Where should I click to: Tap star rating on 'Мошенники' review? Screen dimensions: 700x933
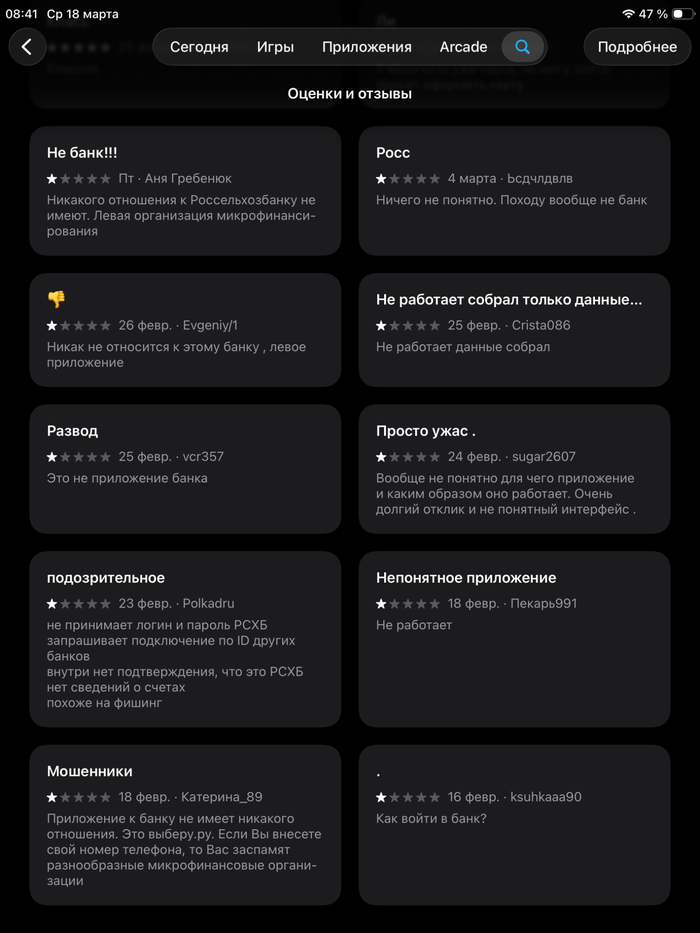pyautogui.click(x=79, y=797)
